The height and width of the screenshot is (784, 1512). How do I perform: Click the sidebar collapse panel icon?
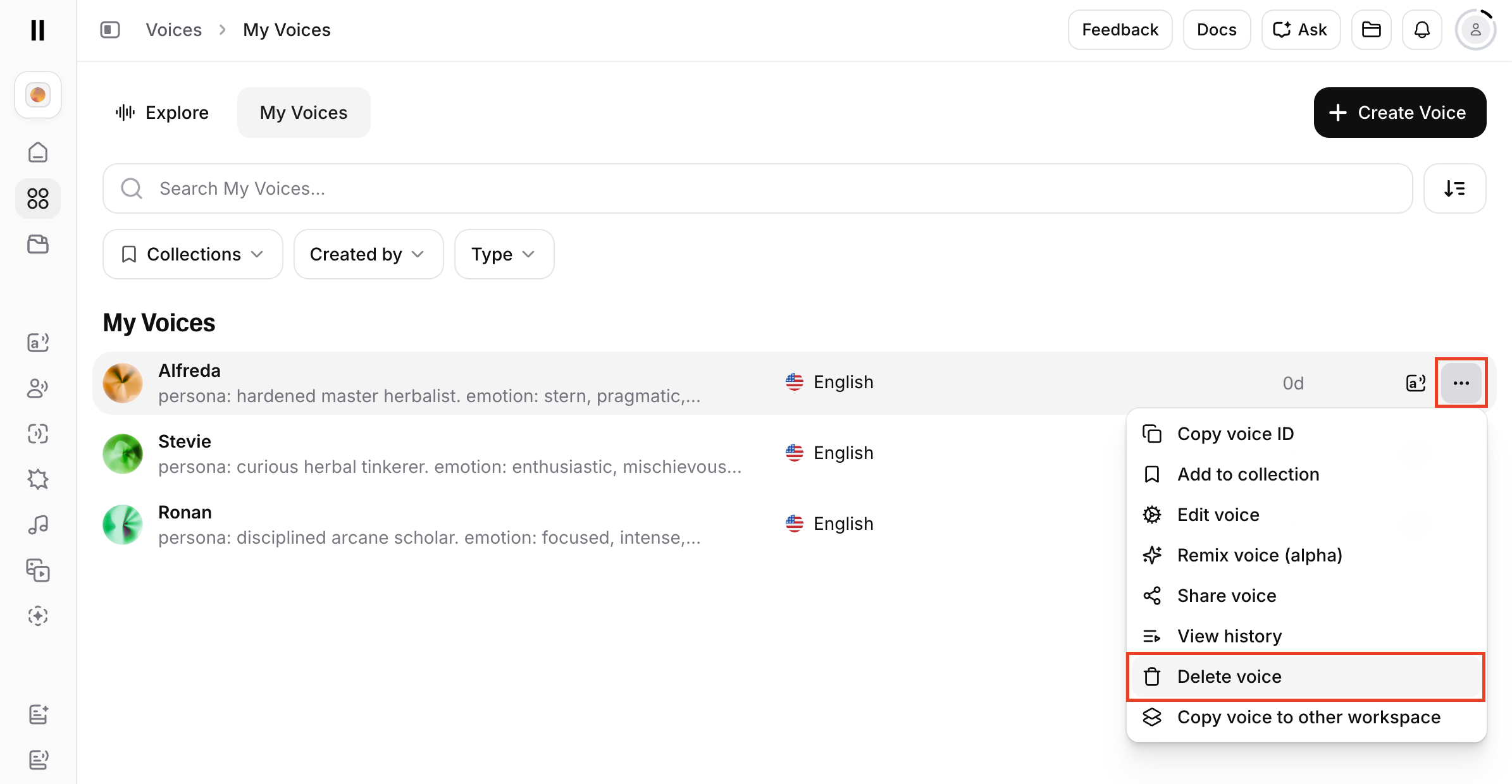point(110,30)
